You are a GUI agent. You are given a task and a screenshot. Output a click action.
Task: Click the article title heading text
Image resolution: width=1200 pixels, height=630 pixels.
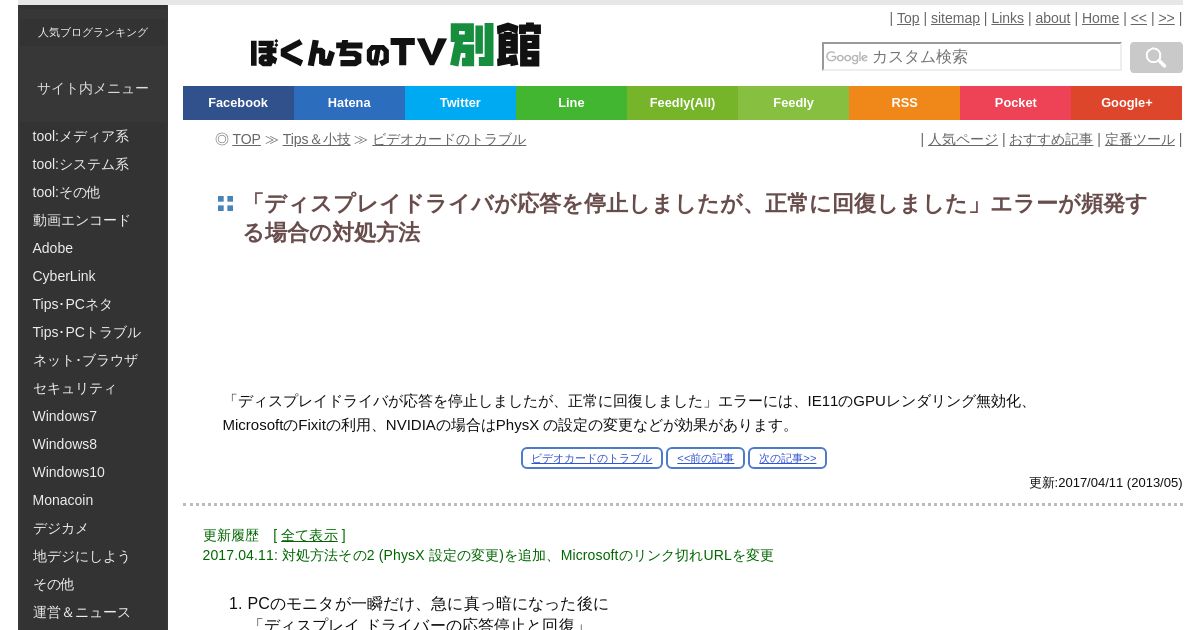tap(695, 218)
